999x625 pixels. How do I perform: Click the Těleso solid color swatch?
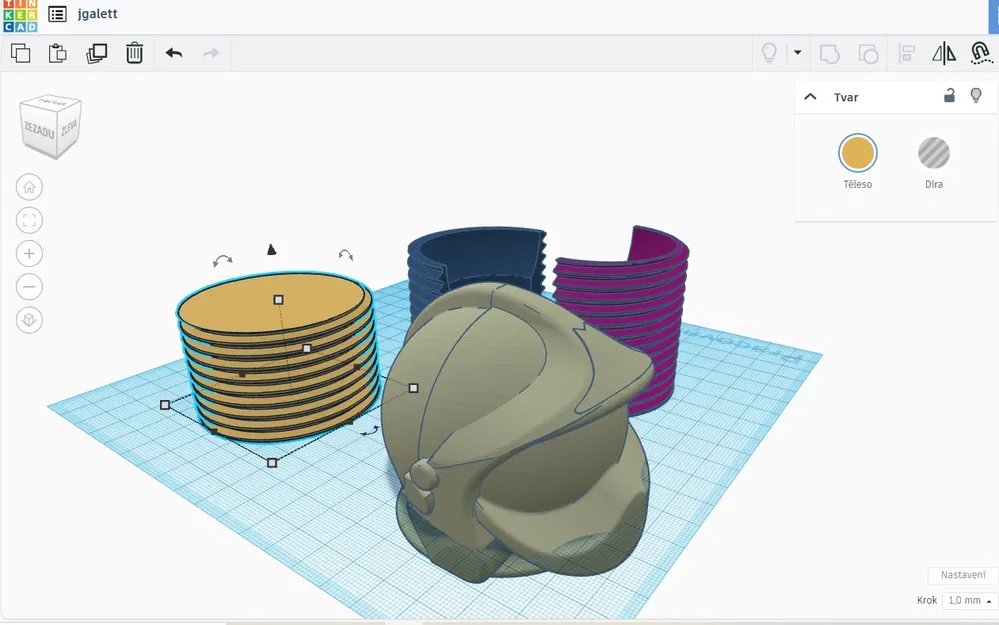pyautogui.click(x=858, y=154)
